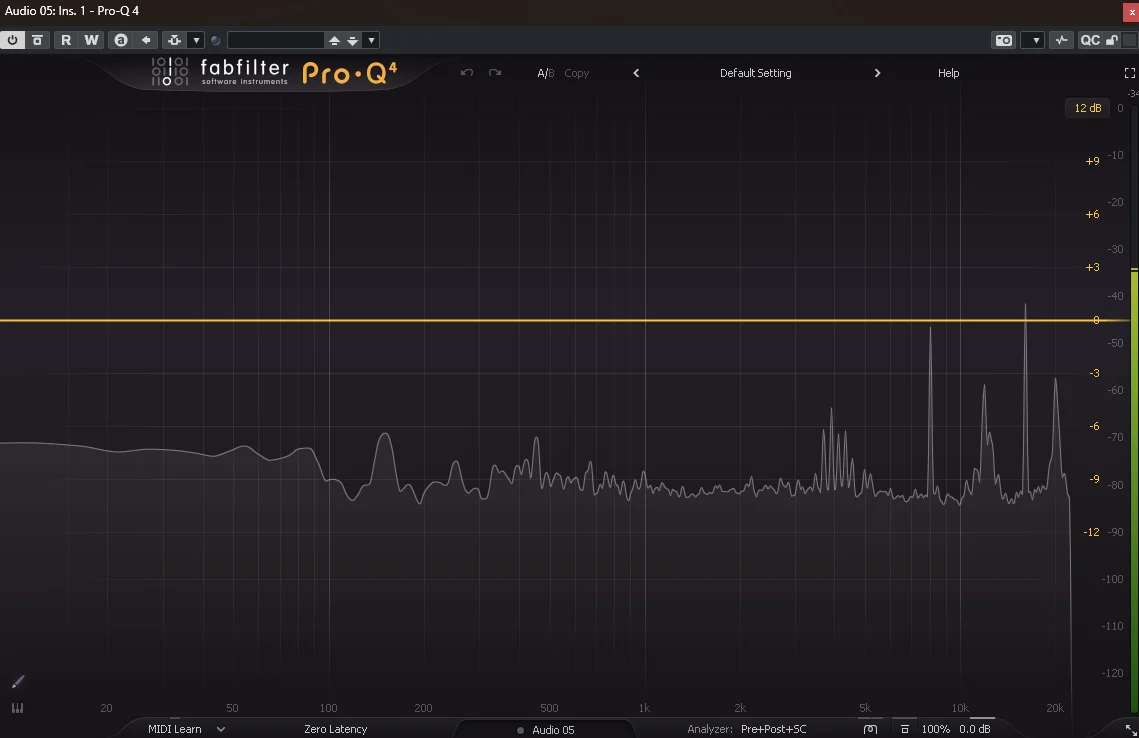Click the A/B compare button
Screen dimensions: 1139x738
click(545, 73)
